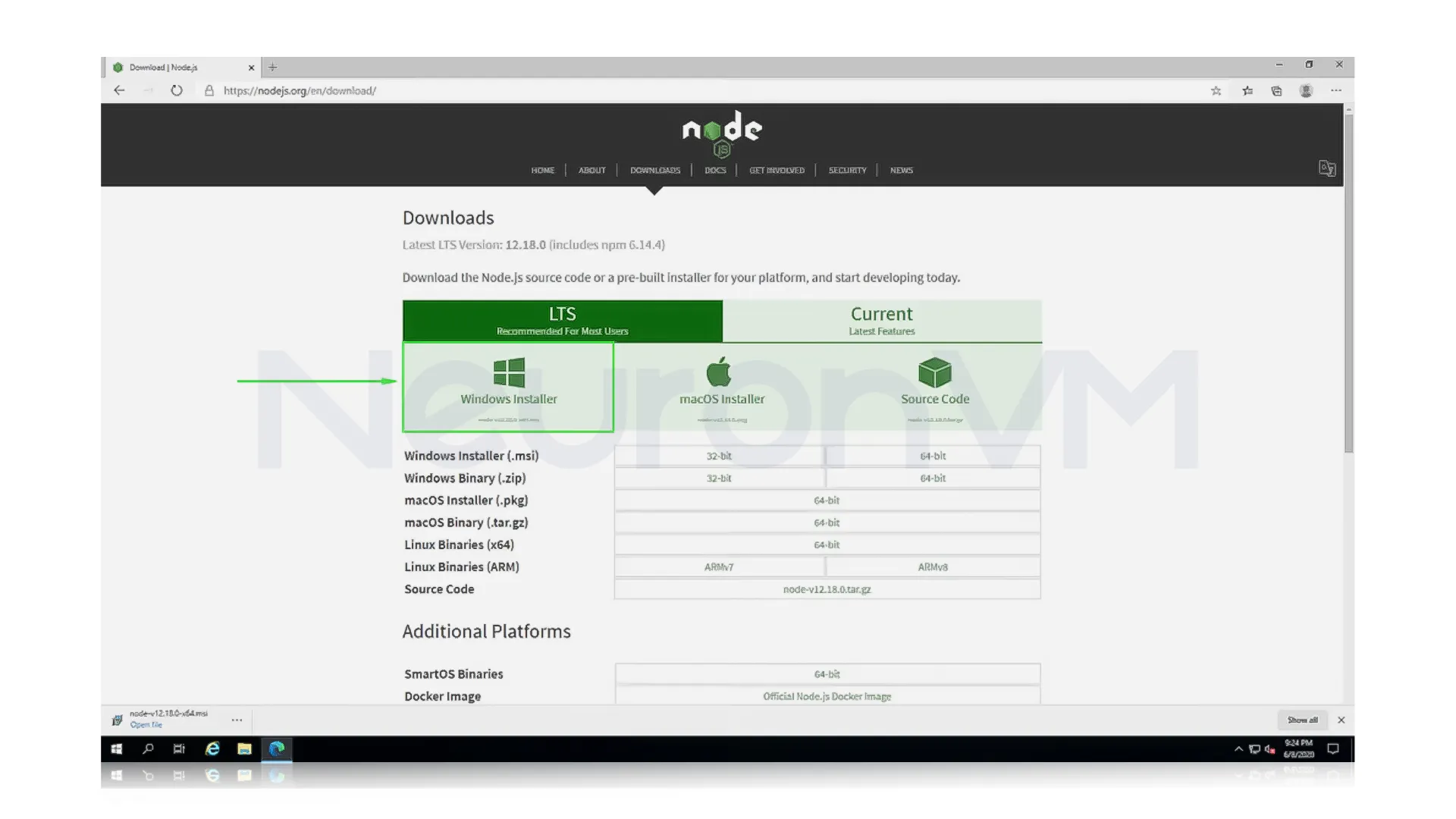This screenshot has height=819, width=1456.
Task: Open the ABOUT navigation item
Action: click(591, 170)
